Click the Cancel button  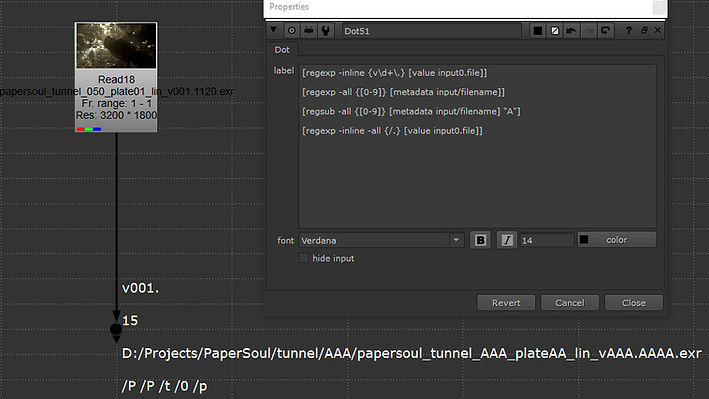click(x=570, y=303)
